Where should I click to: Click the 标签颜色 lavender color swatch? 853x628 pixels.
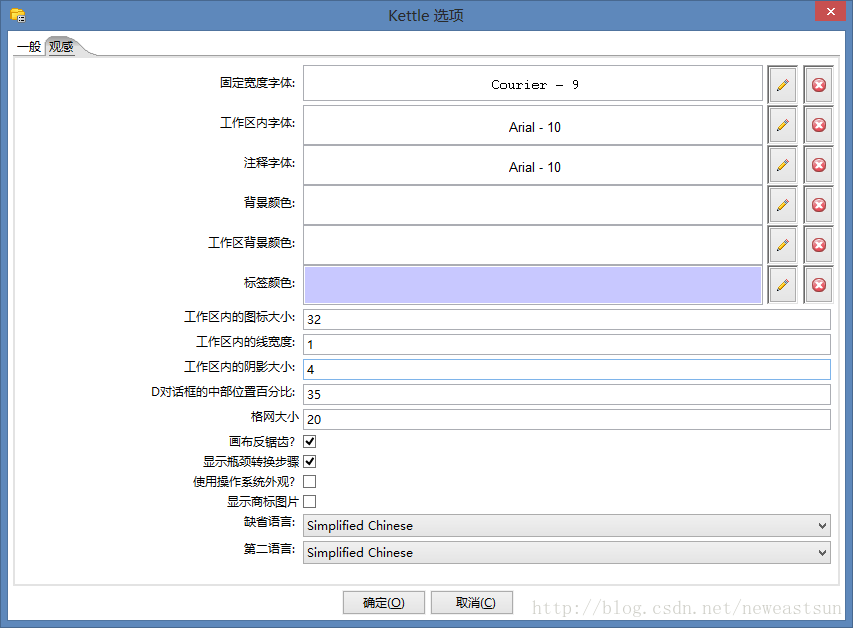click(x=533, y=285)
